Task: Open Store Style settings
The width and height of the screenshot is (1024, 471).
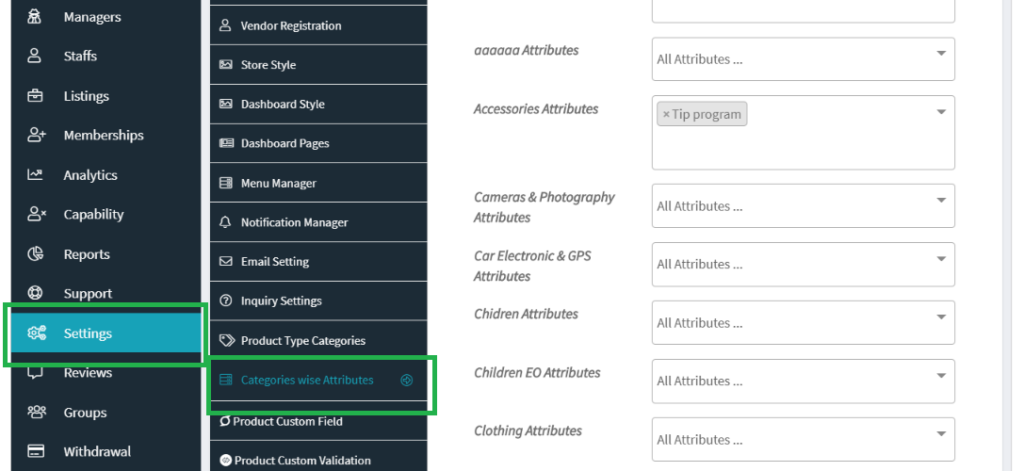Action: (x=318, y=65)
